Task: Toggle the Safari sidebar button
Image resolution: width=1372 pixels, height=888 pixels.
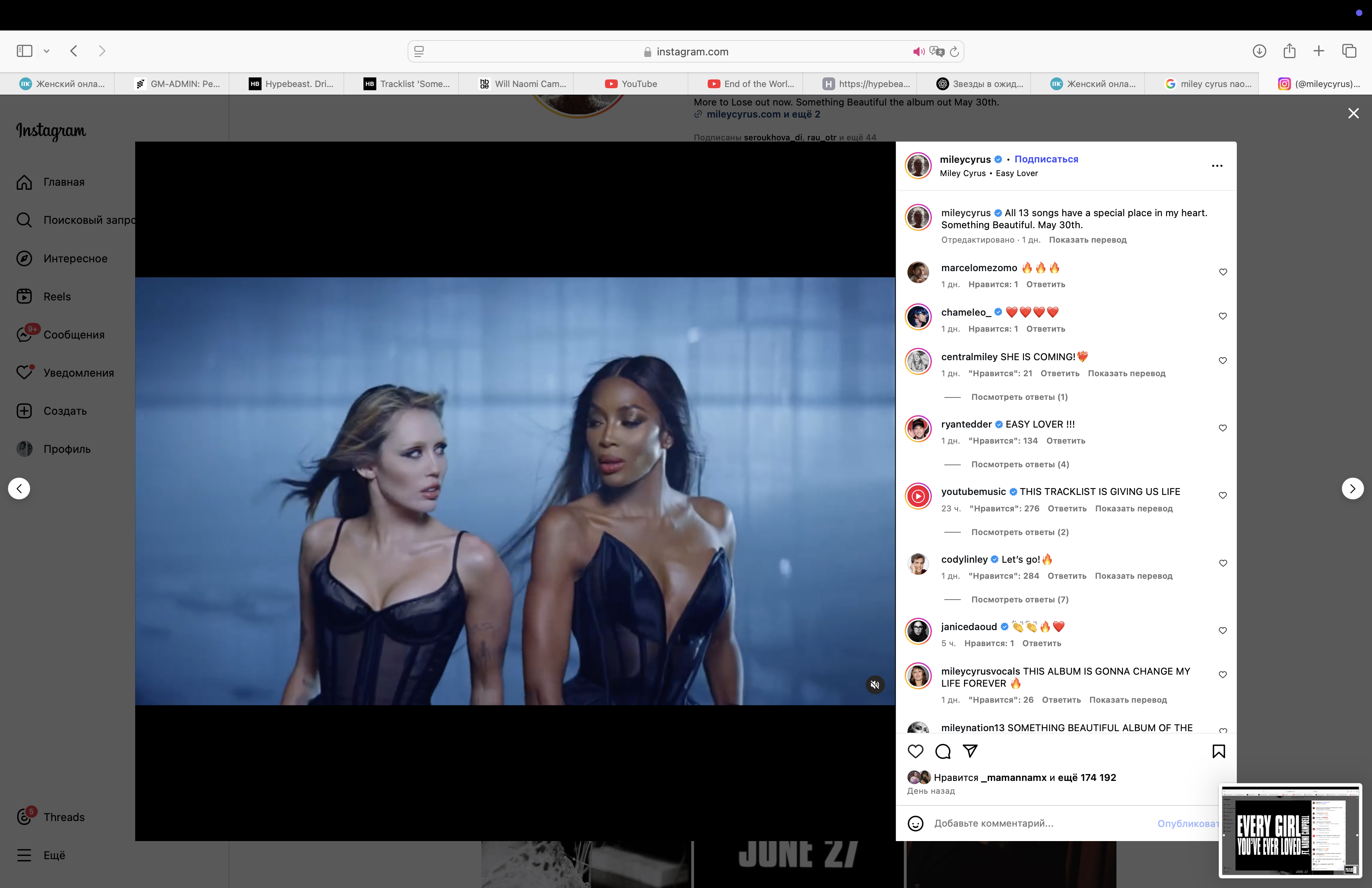Action: [24, 51]
